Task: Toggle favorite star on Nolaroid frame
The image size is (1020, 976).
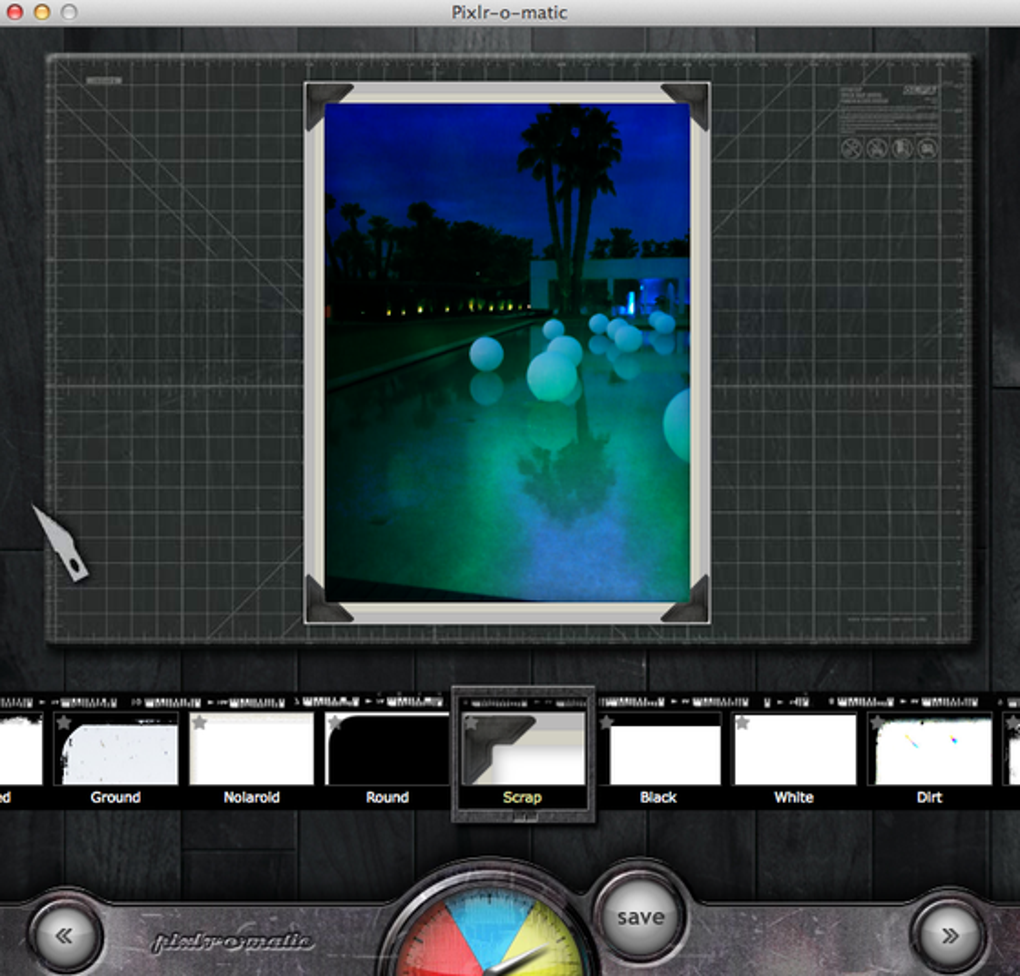Action: [200, 723]
